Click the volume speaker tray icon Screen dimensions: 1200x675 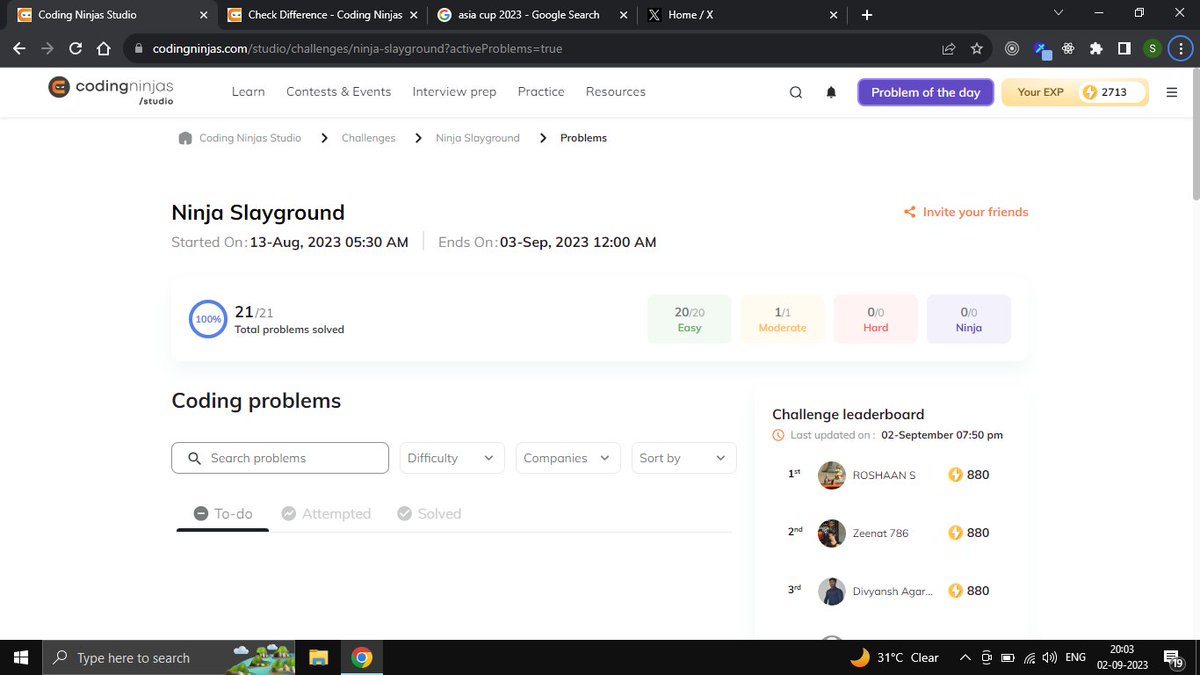click(x=1049, y=658)
